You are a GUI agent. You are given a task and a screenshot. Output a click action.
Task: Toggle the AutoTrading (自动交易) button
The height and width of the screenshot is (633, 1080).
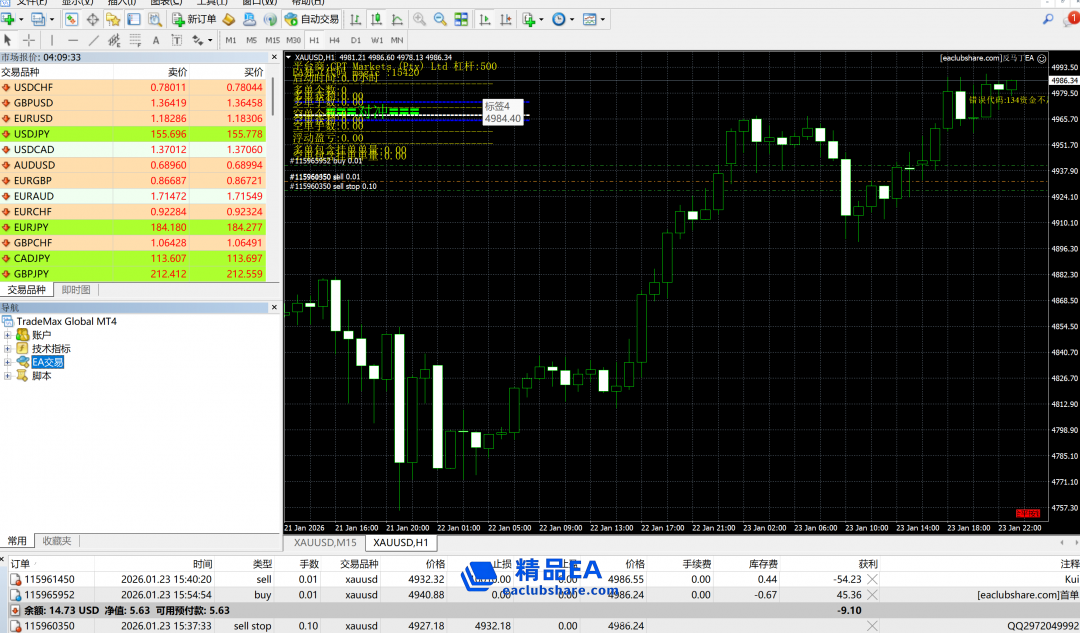[312, 19]
